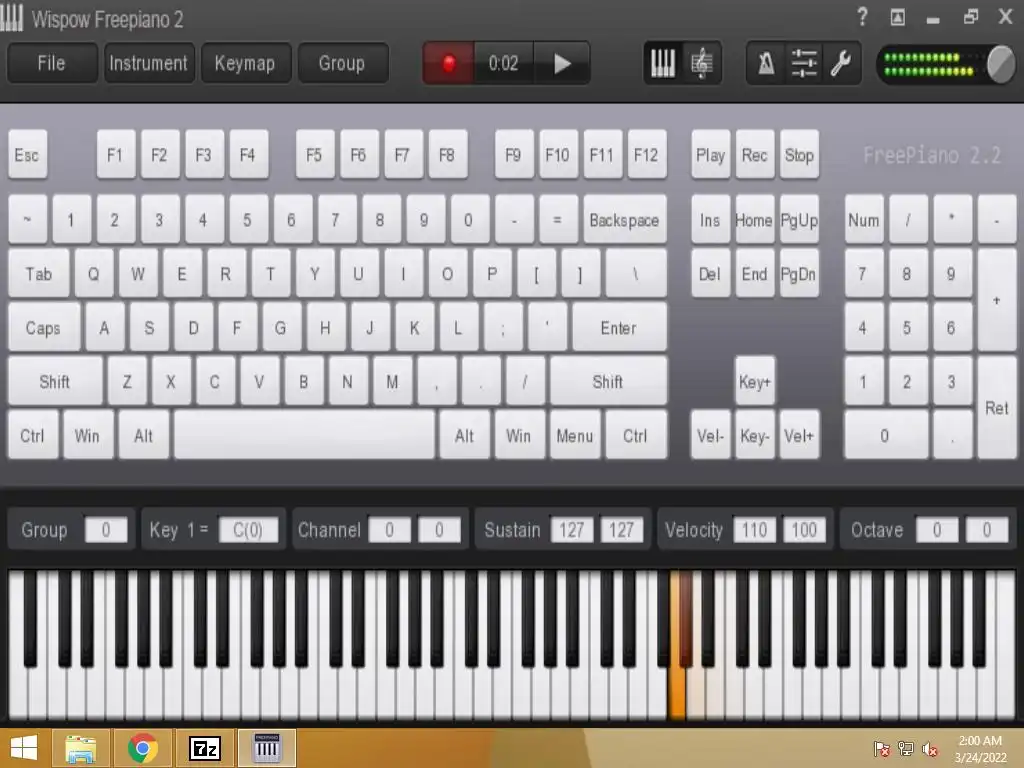
Task: Start playback with the play triangle button
Action: 562,63
